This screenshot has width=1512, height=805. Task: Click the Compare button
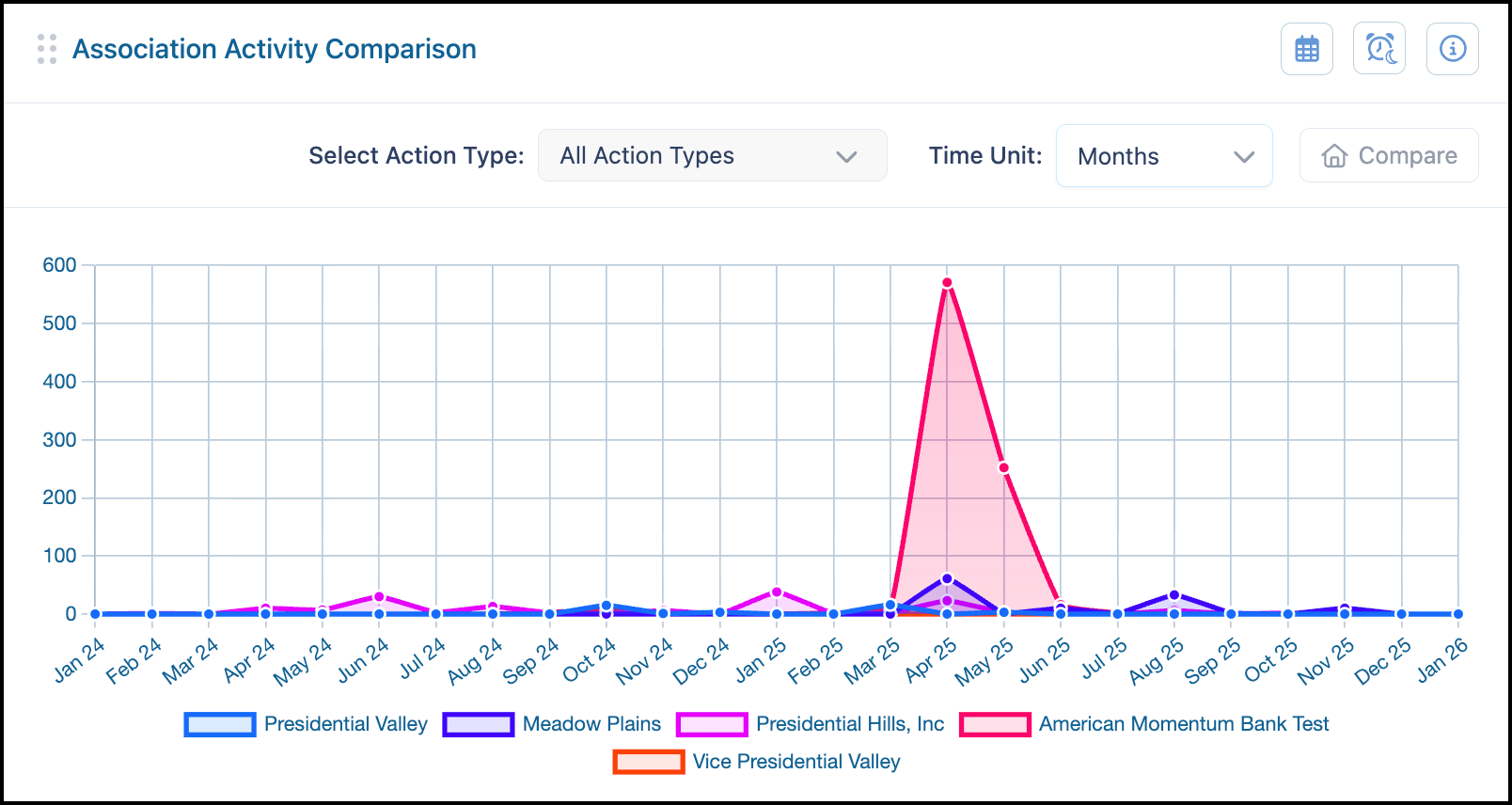coord(1389,156)
